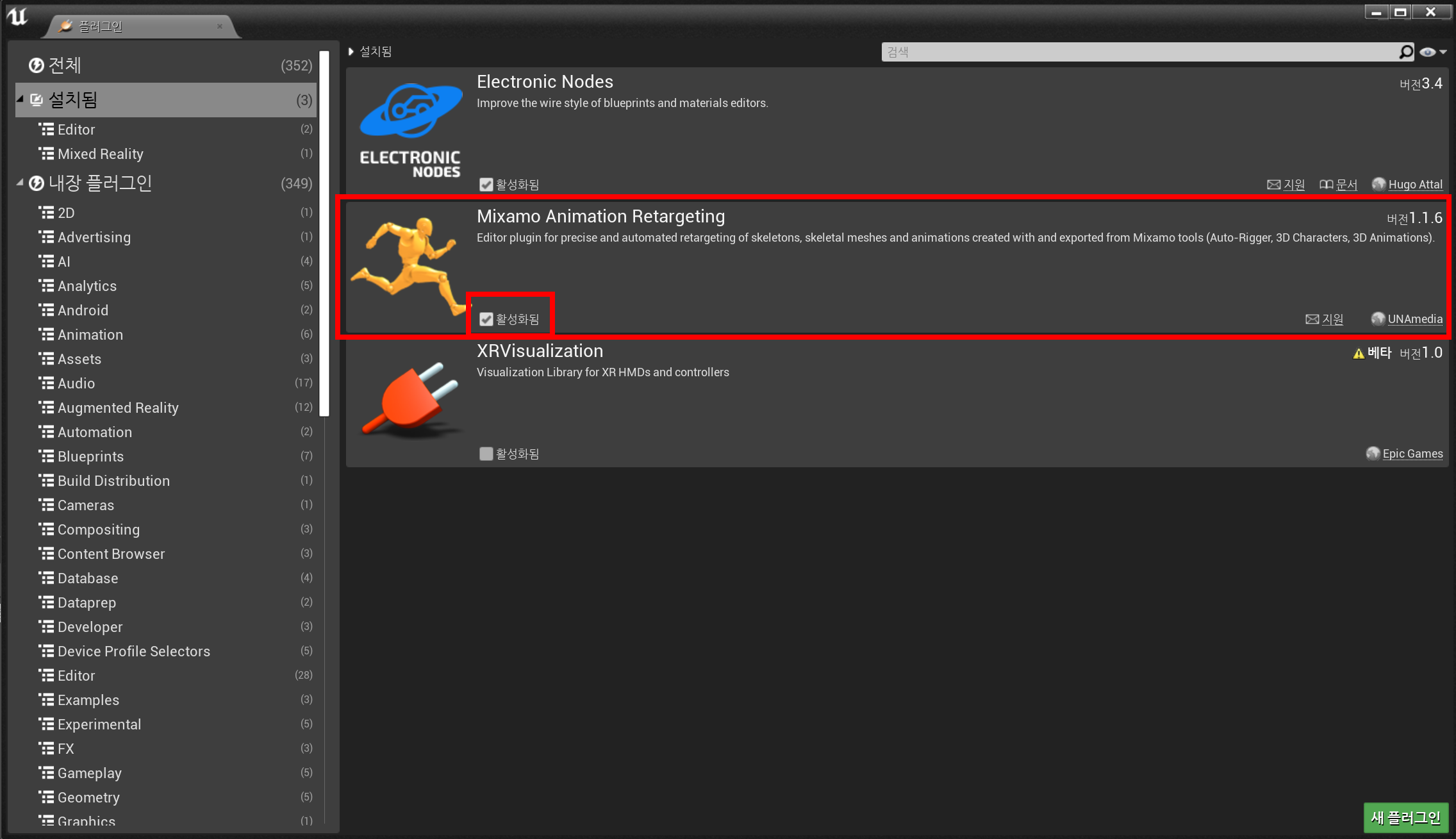Open the view options dropdown arrow
The height and width of the screenshot is (839, 1456).
coord(1443,52)
